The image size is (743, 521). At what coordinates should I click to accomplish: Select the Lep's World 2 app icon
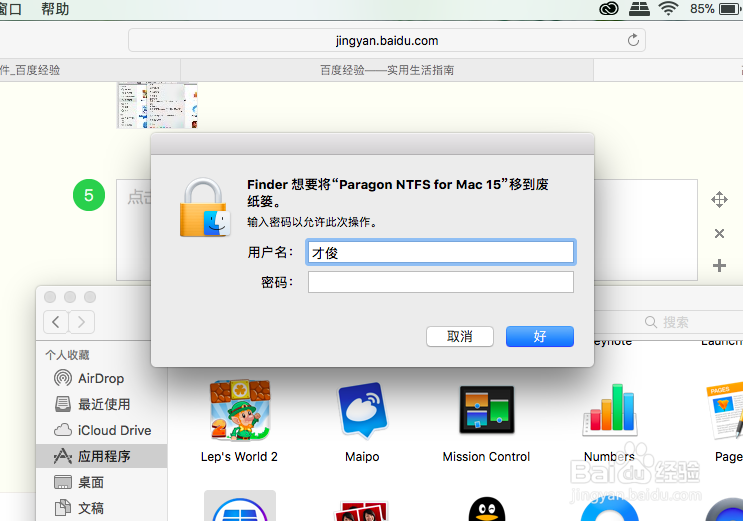click(x=240, y=410)
